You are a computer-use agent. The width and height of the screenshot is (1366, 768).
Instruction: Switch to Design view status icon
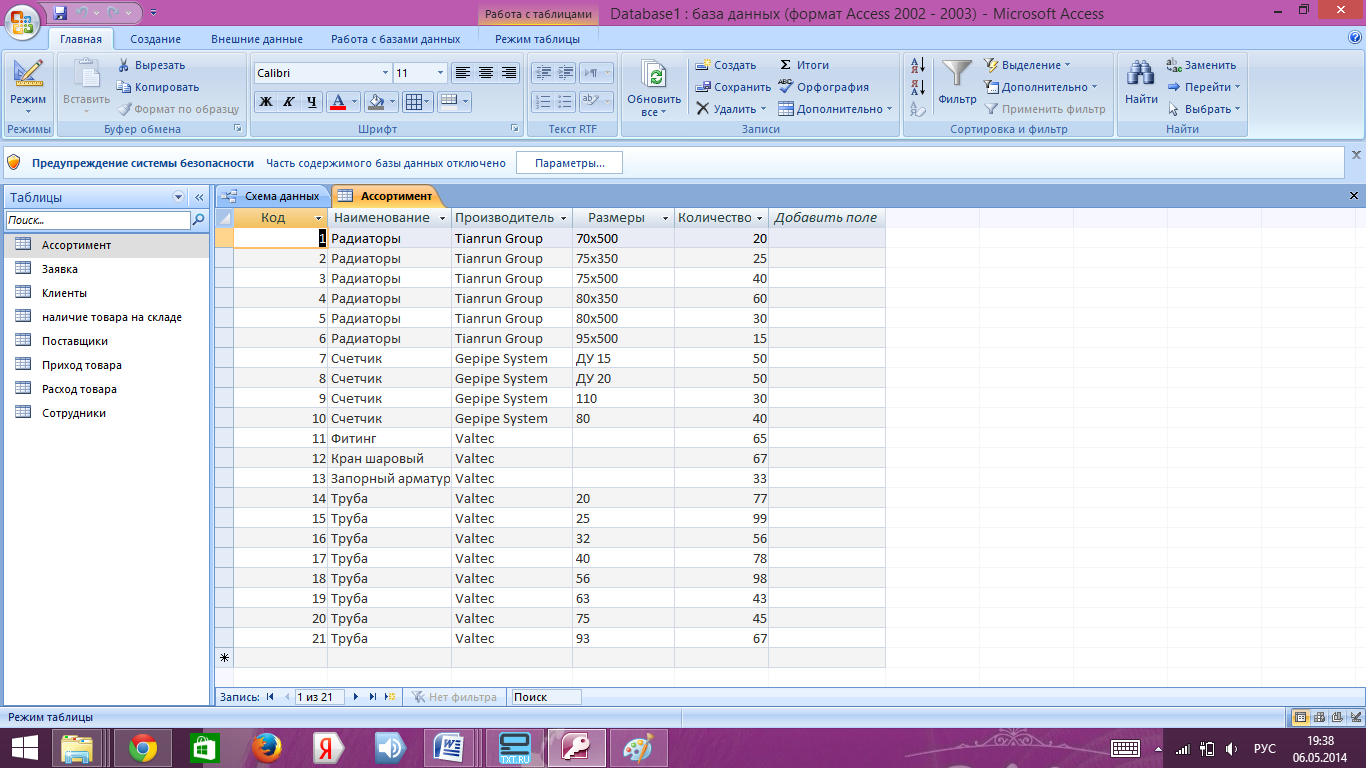click(1354, 717)
